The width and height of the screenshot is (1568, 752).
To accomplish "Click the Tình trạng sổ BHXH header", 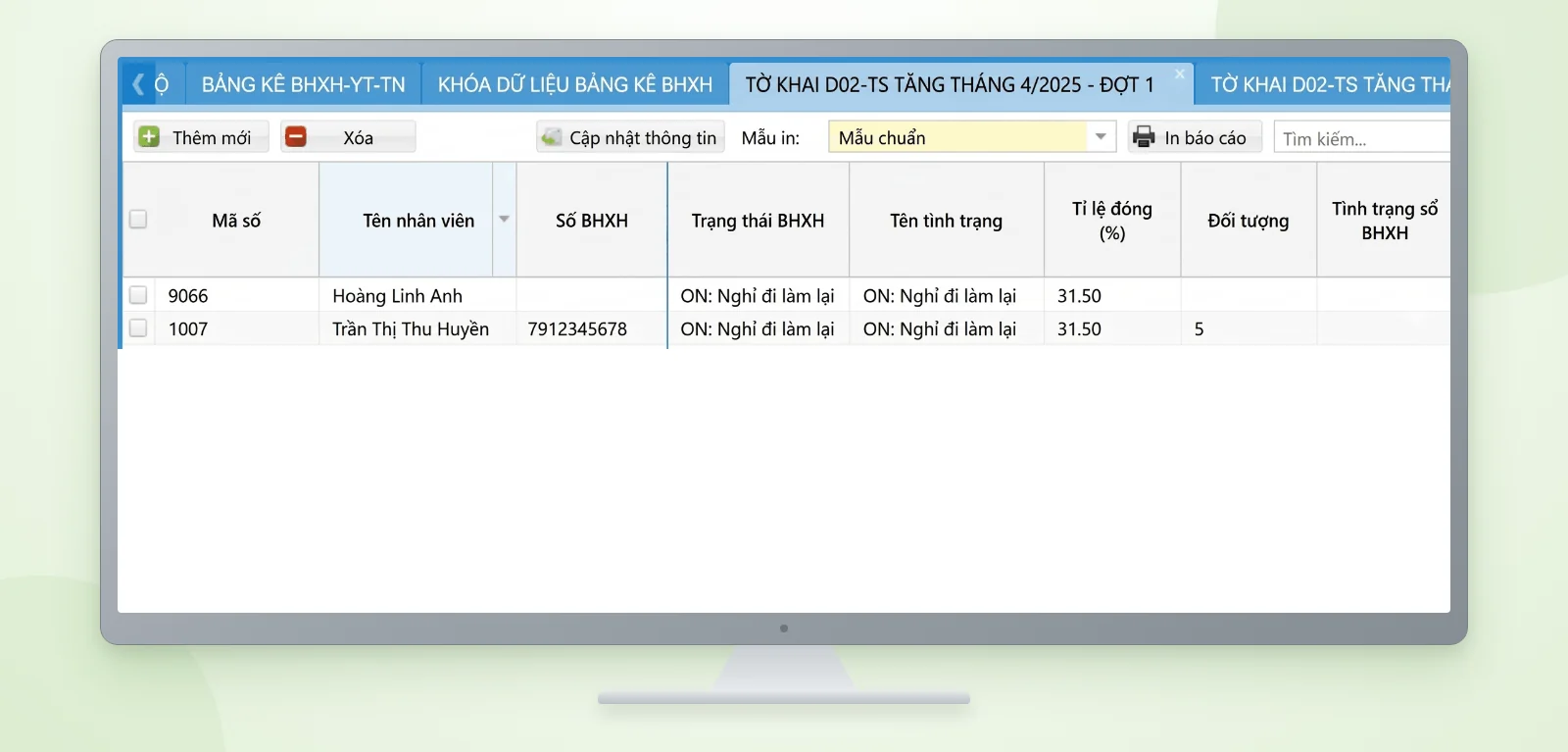I will (1384, 221).
